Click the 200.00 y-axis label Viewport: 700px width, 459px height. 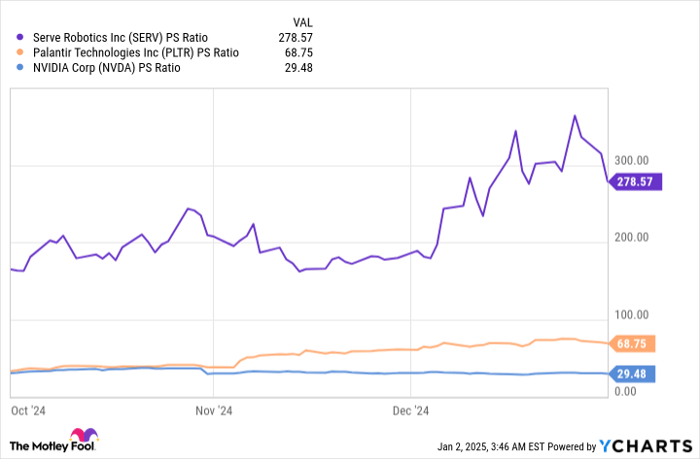pos(633,238)
